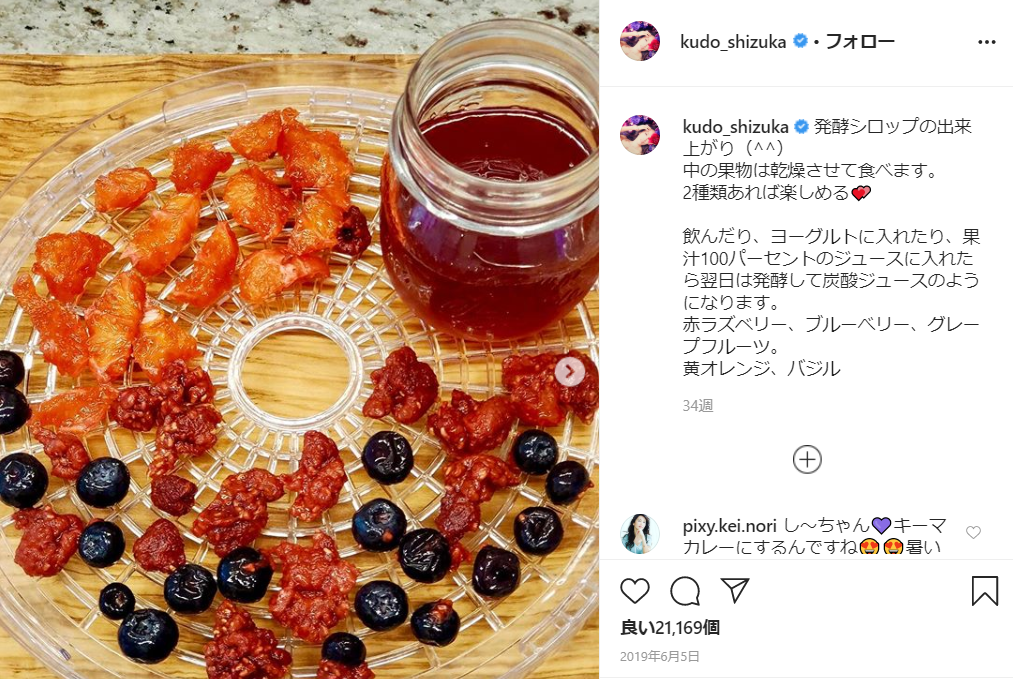The image size is (1013, 679).
Task: Open the comment speech bubble icon
Action: (x=685, y=590)
